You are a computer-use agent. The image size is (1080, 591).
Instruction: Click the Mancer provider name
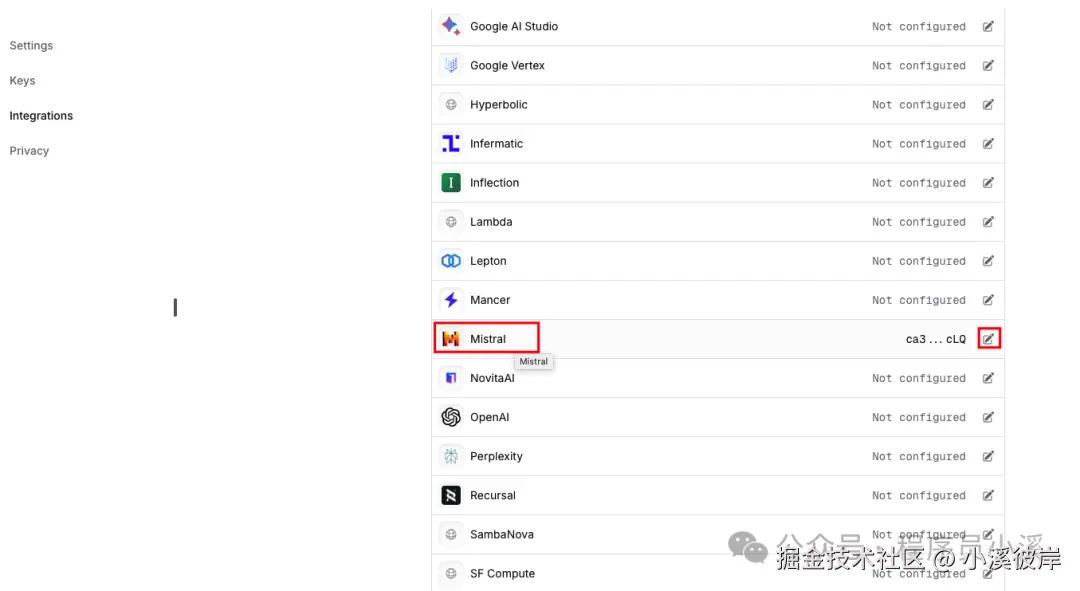pos(490,300)
